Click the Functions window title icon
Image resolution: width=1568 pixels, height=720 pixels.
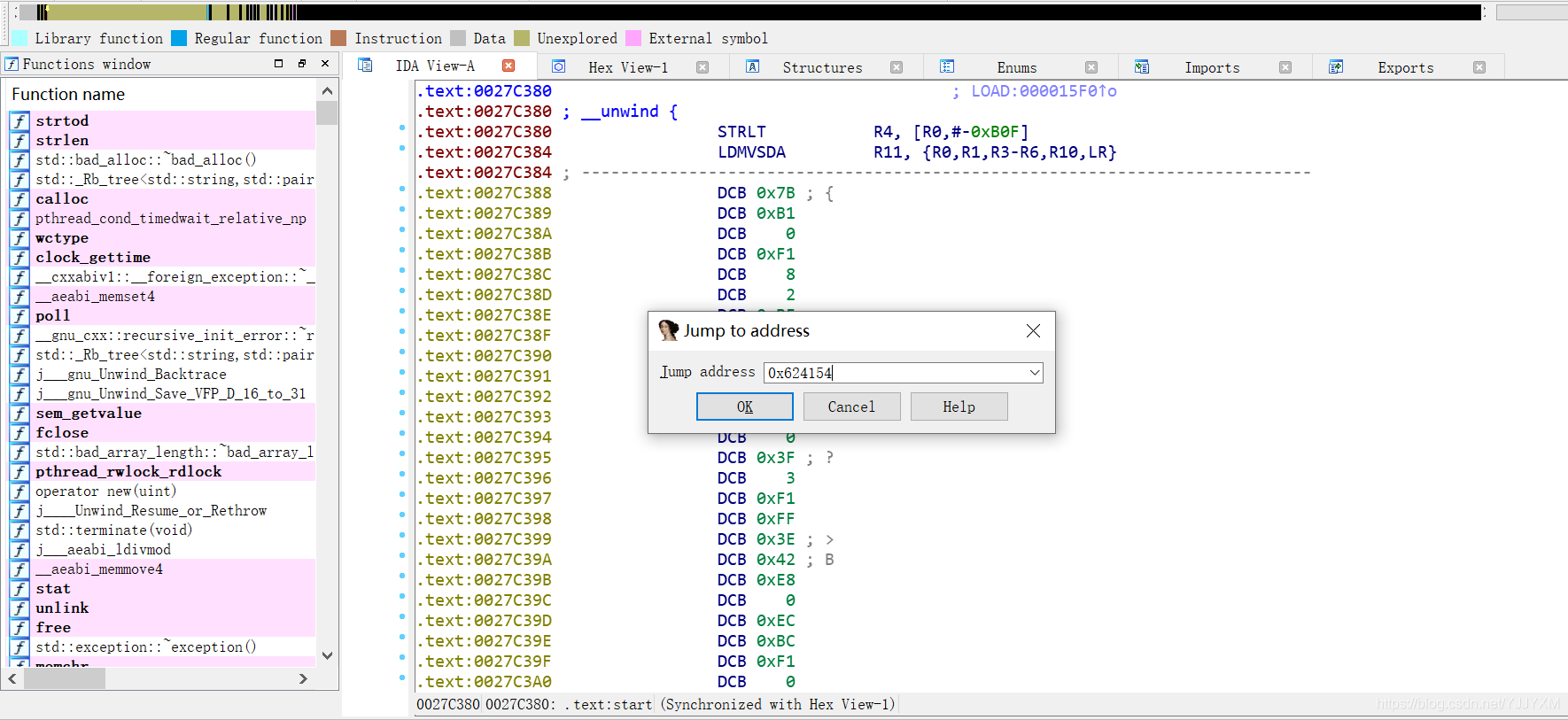coord(12,64)
